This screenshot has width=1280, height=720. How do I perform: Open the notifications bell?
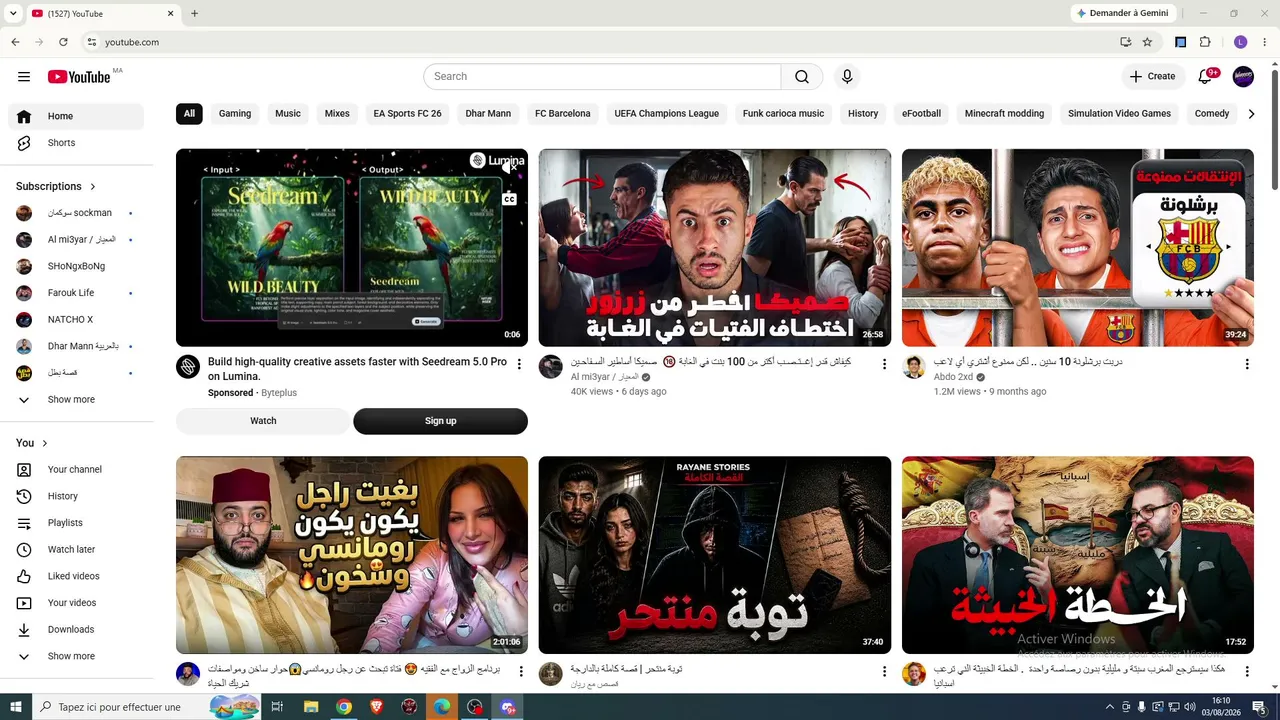click(x=1205, y=77)
